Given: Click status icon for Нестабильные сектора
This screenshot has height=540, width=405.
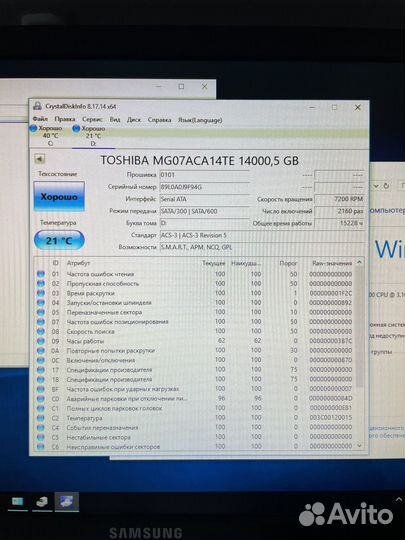Looking at the screenshot, I should click(x=41, y=437).
